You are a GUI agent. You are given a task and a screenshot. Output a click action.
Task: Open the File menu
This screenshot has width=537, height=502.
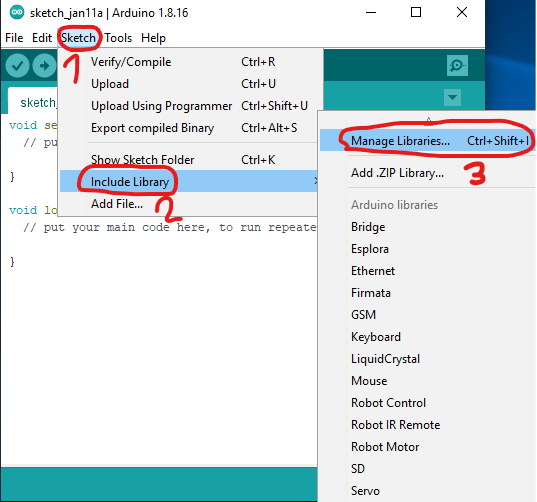[x=14, y=38]
